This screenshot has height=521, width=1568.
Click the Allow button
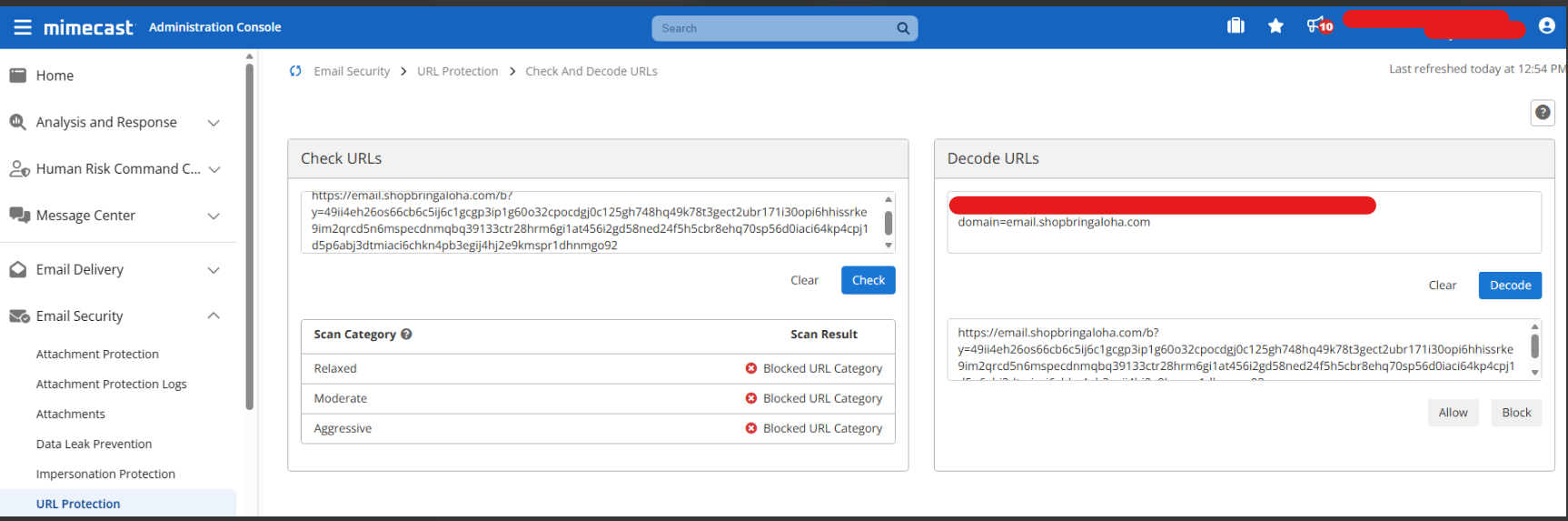(1453, 413)
